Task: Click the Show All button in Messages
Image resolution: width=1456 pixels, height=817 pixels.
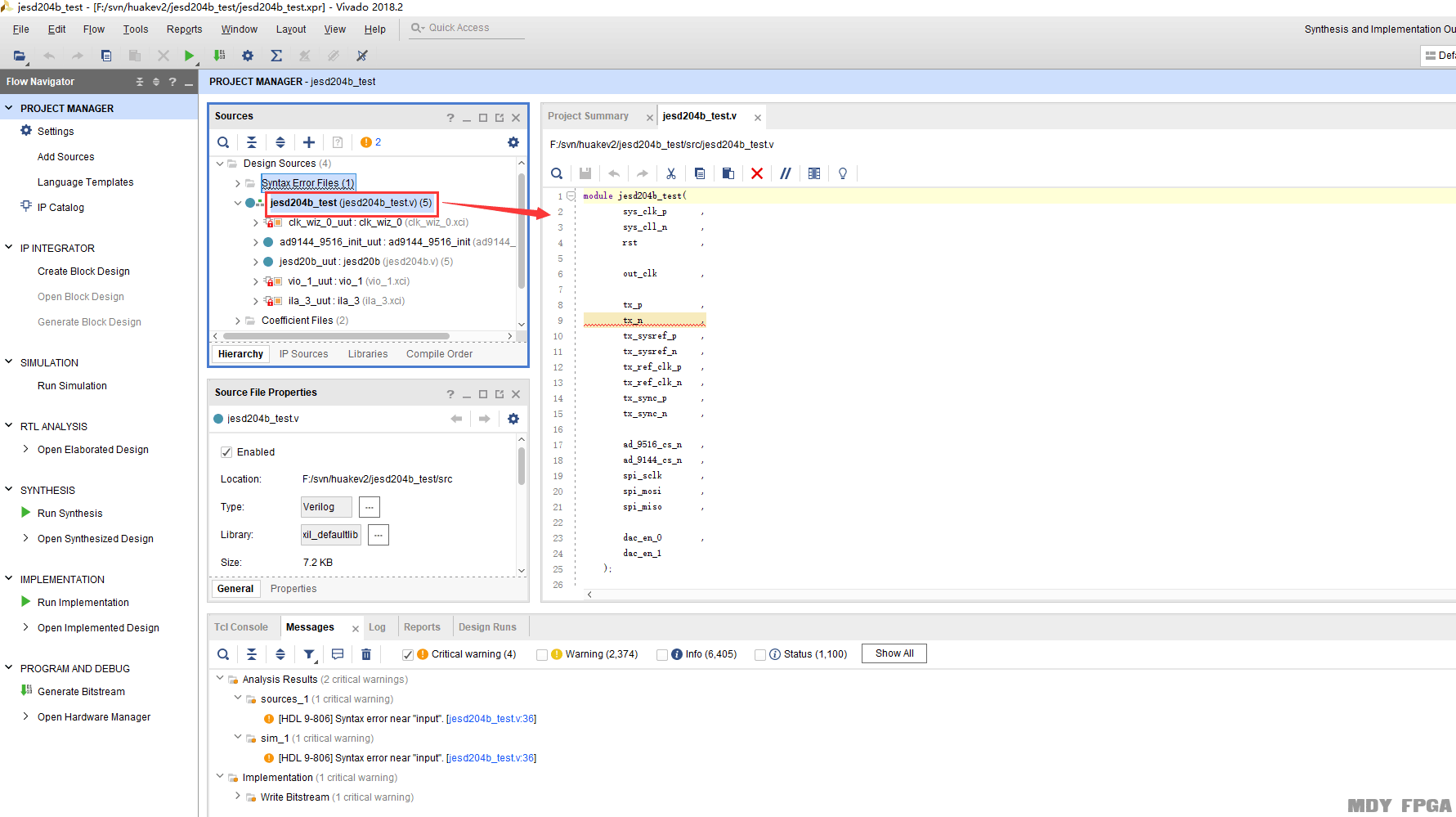Action: (894, 653)
